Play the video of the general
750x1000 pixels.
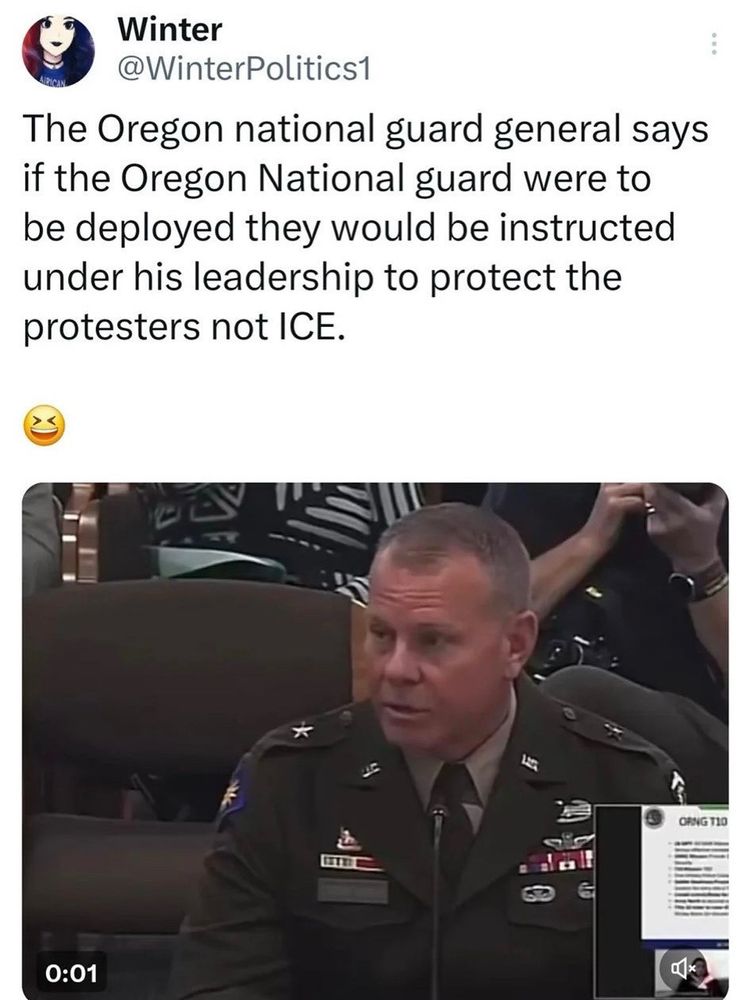point(375,741)
